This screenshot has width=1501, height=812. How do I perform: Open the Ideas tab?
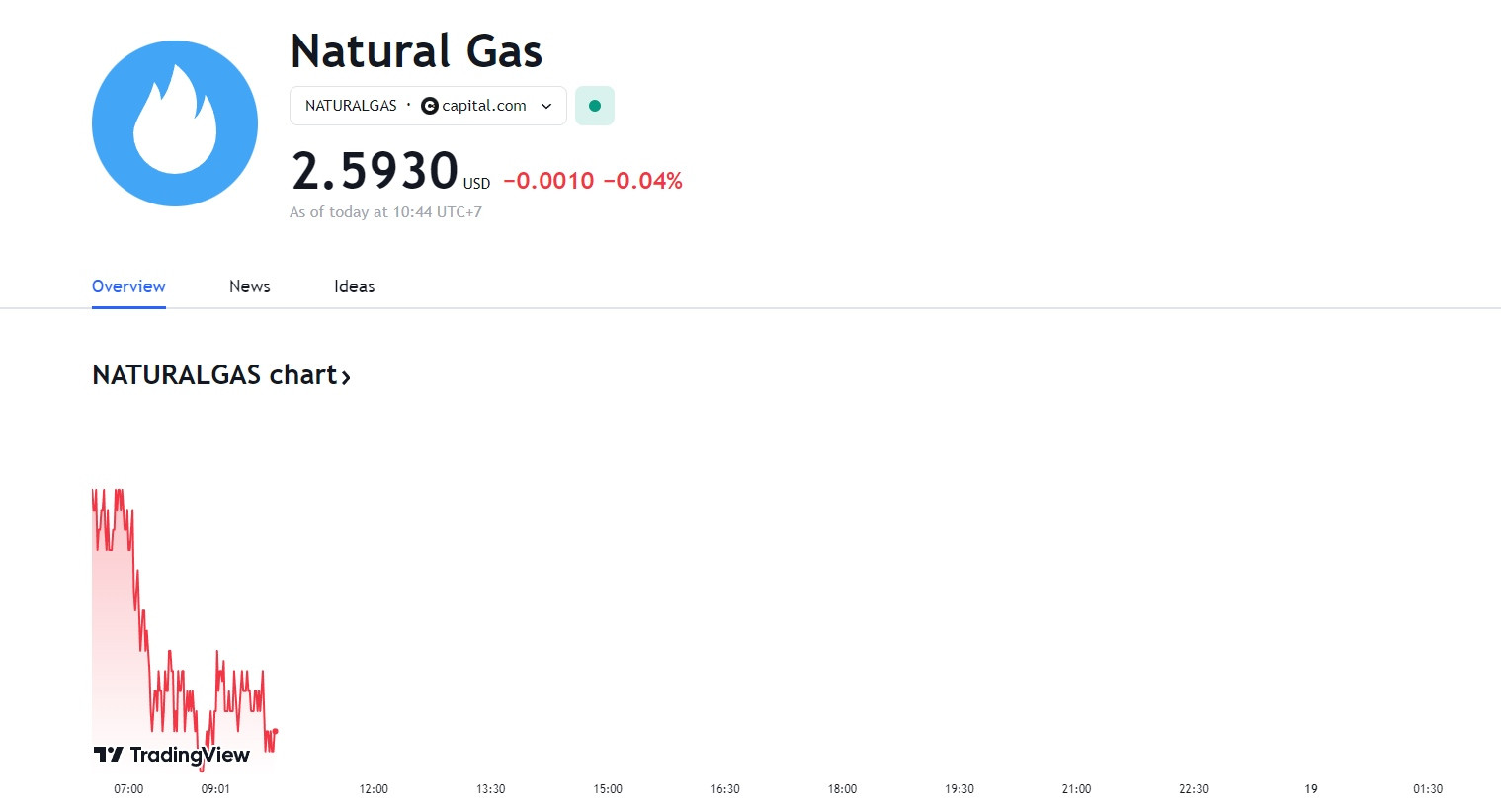coord(355,286)
